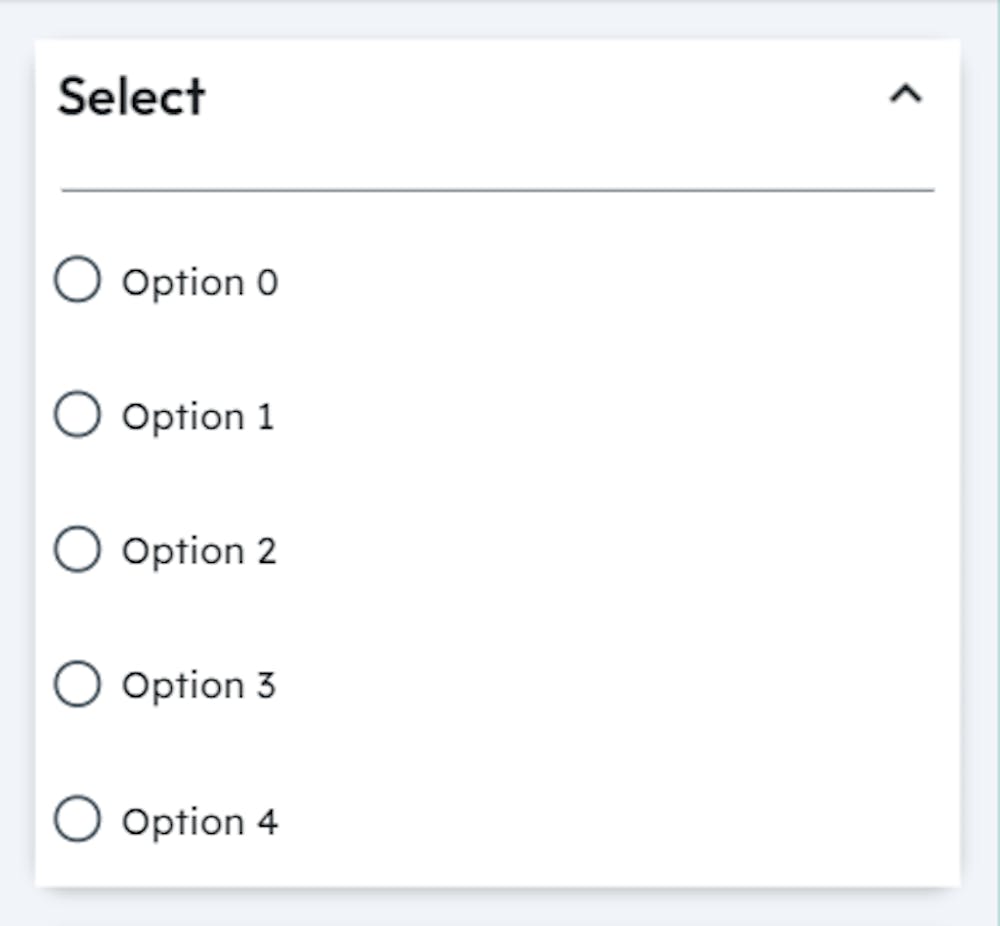Click the Option 0 text label
The width and height of the screenshot is (1000, 926).
pyautogui.click(x=200, y=282)
